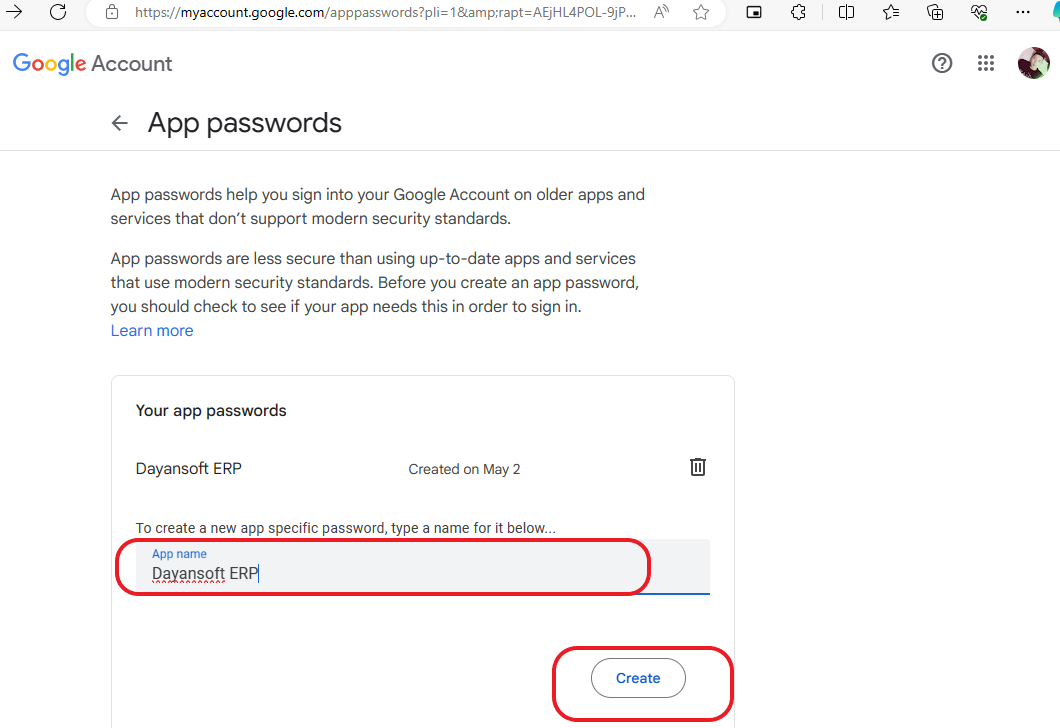Open the Google Account help icon
This screenshot has height=728, width=1060.
[942, 64]
